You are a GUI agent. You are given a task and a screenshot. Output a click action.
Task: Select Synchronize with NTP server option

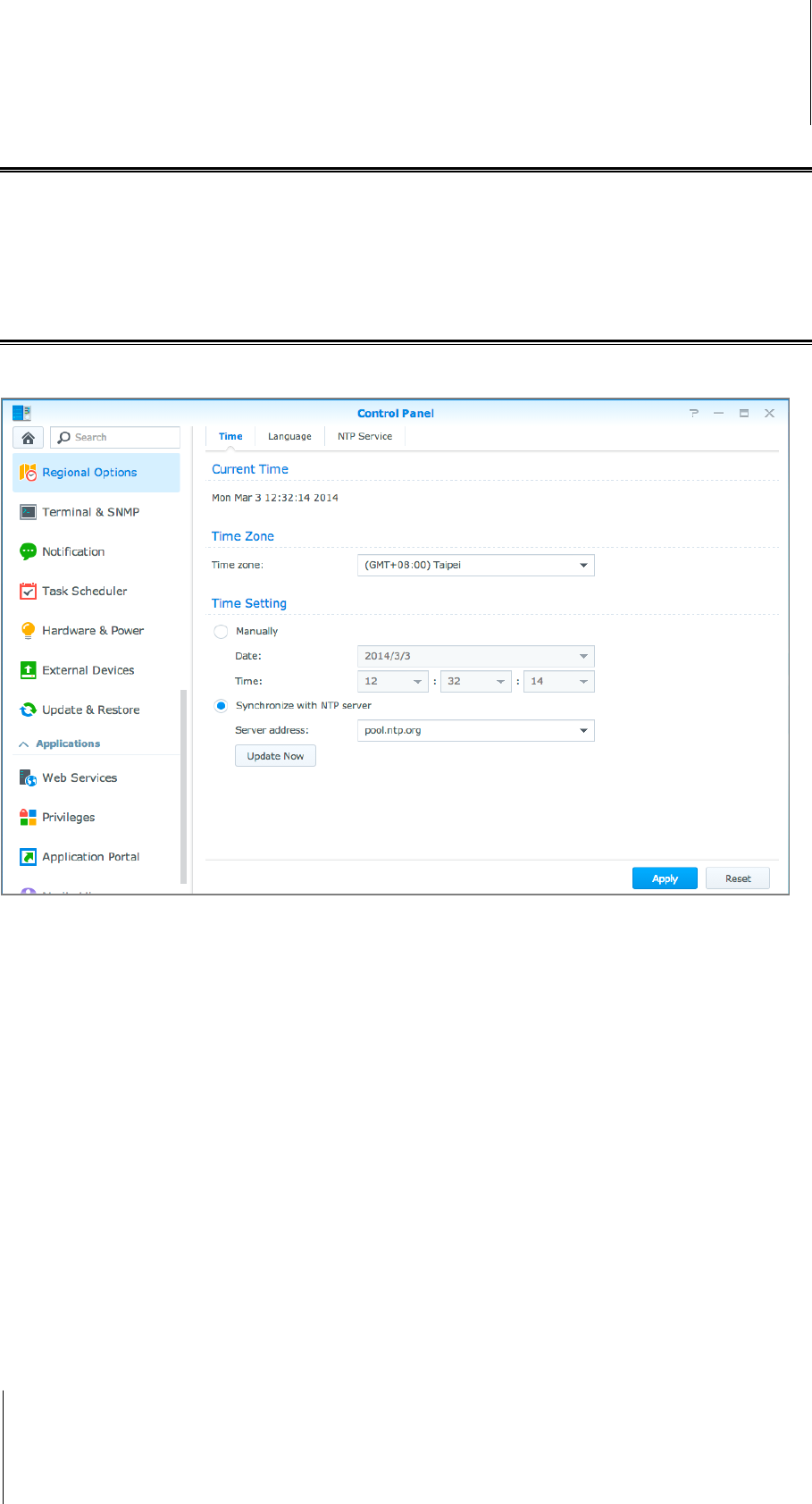(x=221, y=705)
